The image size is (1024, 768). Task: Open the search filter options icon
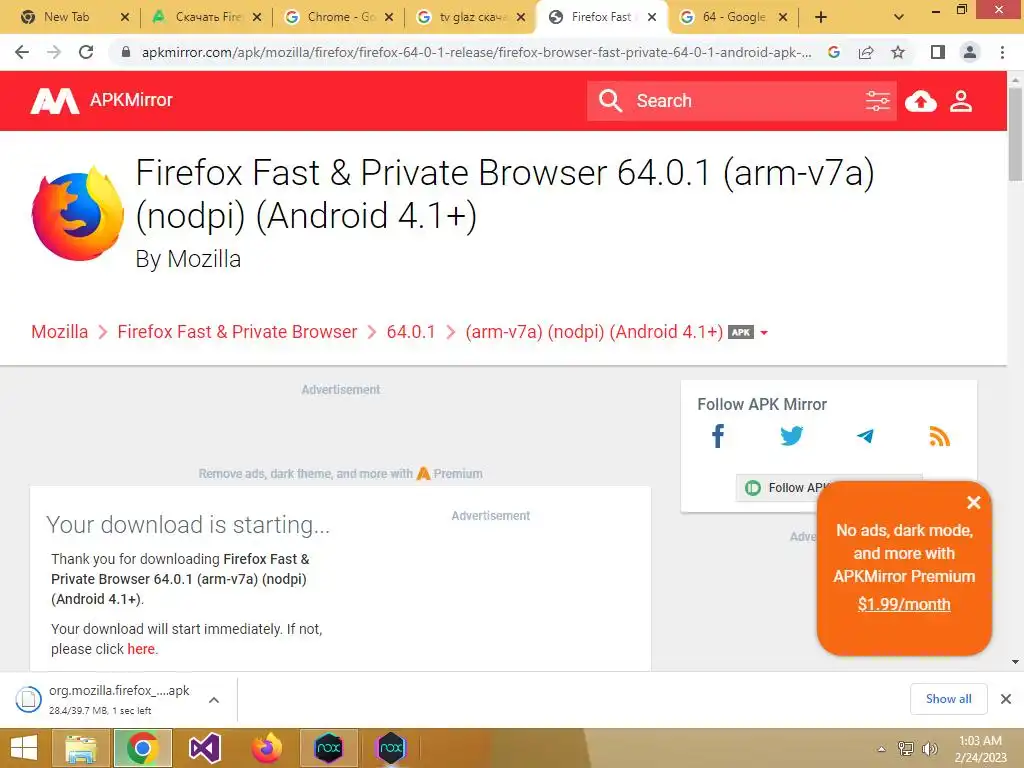(x=877, y=101)
